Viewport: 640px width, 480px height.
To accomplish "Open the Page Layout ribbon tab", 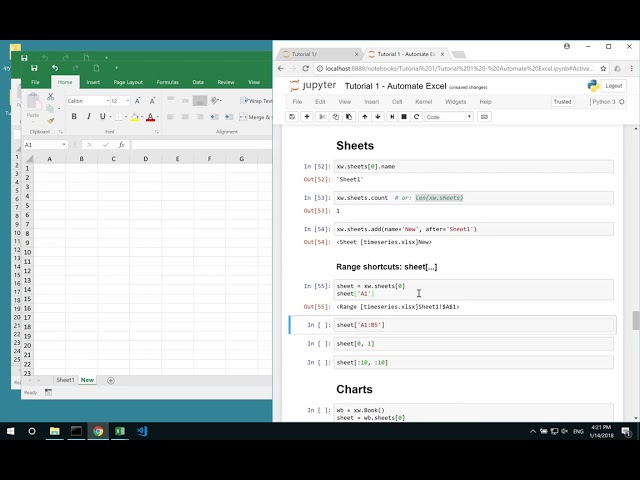I will tap(128, 82).
